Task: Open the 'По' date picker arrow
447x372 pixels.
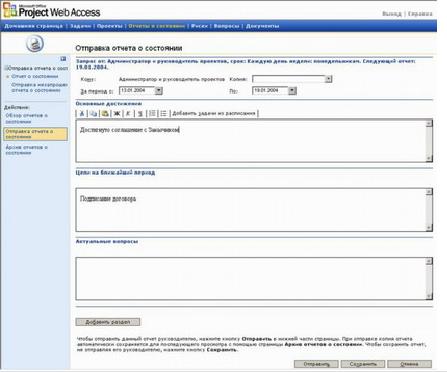Action: 292,91
